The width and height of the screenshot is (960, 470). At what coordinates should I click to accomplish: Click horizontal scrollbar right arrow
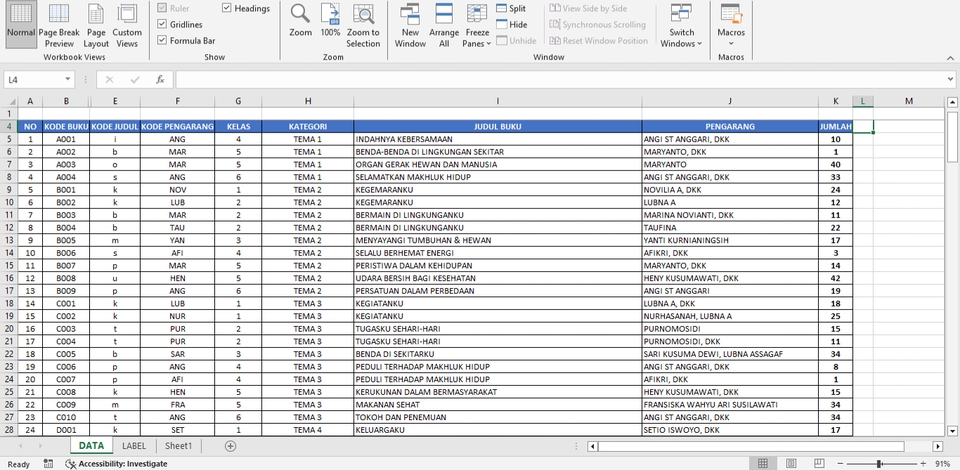(x=938, y=446)
